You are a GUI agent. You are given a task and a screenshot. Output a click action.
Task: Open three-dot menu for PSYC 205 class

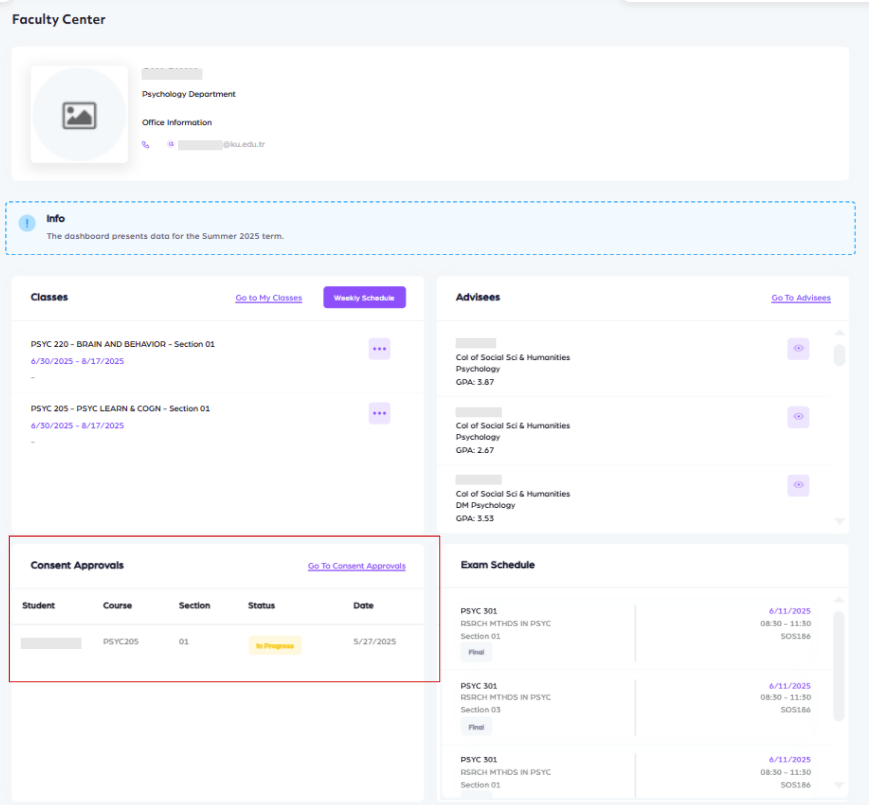(379, 413)
